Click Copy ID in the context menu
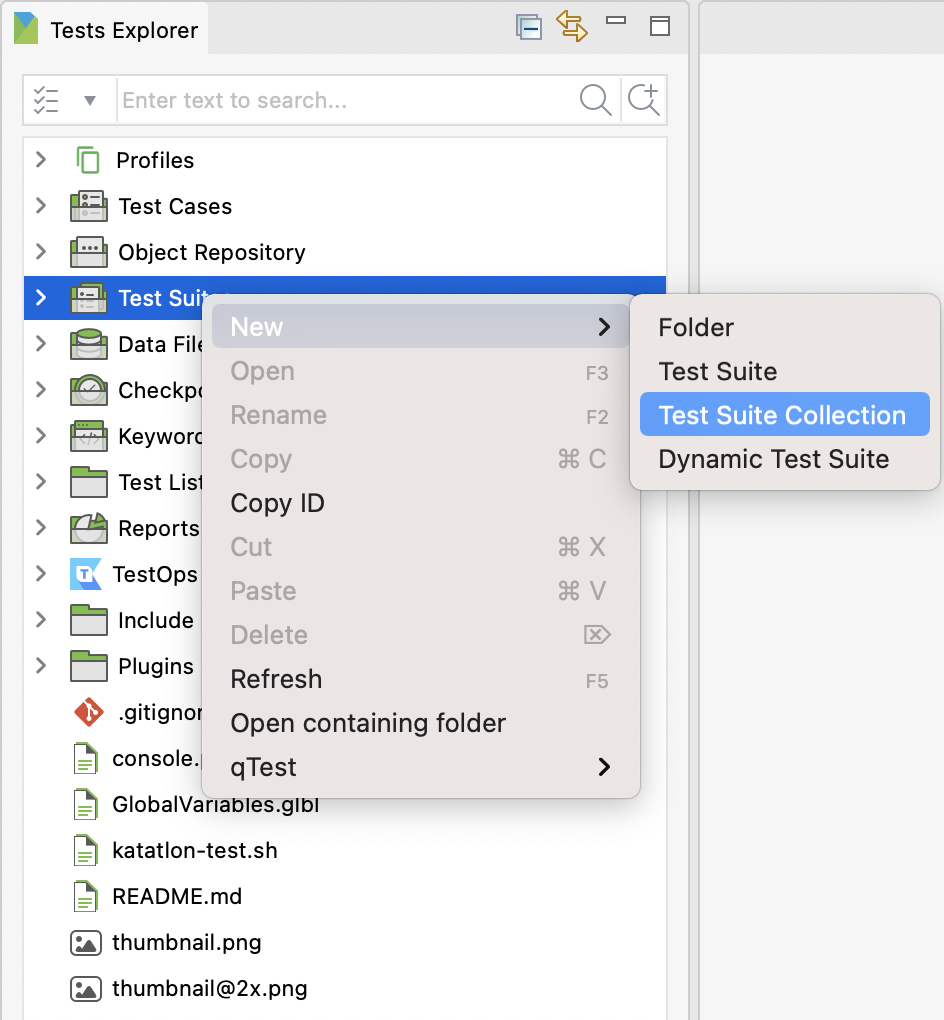The image size is (944, 1020). (277, 503)
